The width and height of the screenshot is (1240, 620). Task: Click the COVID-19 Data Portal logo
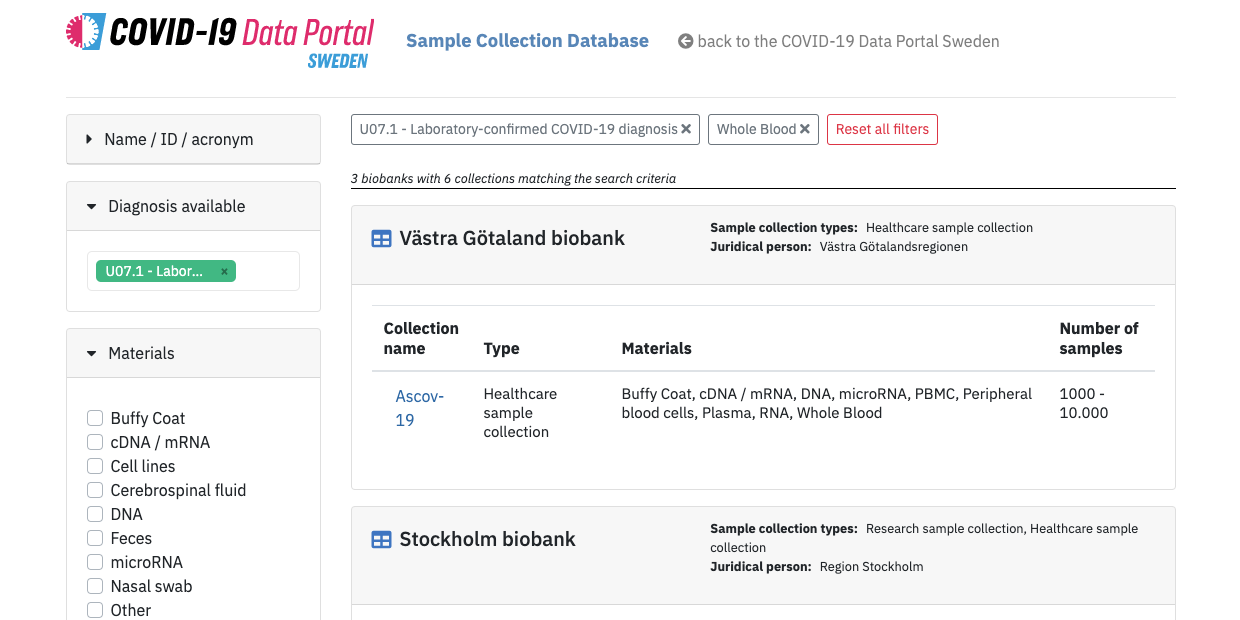coord(219,40)
